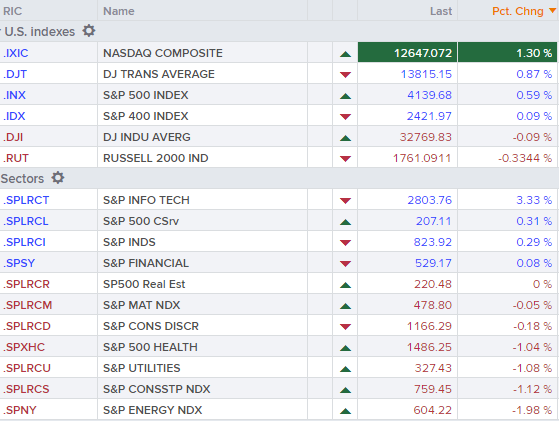
Task: Open the .SPLRCR ticker link
Action: [x=26, y=284]
